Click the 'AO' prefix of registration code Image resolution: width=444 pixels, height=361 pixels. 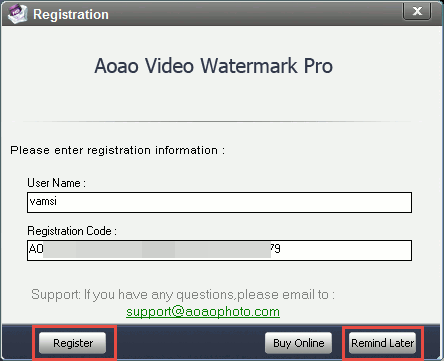pyautogui.click(x=36, y=249)
